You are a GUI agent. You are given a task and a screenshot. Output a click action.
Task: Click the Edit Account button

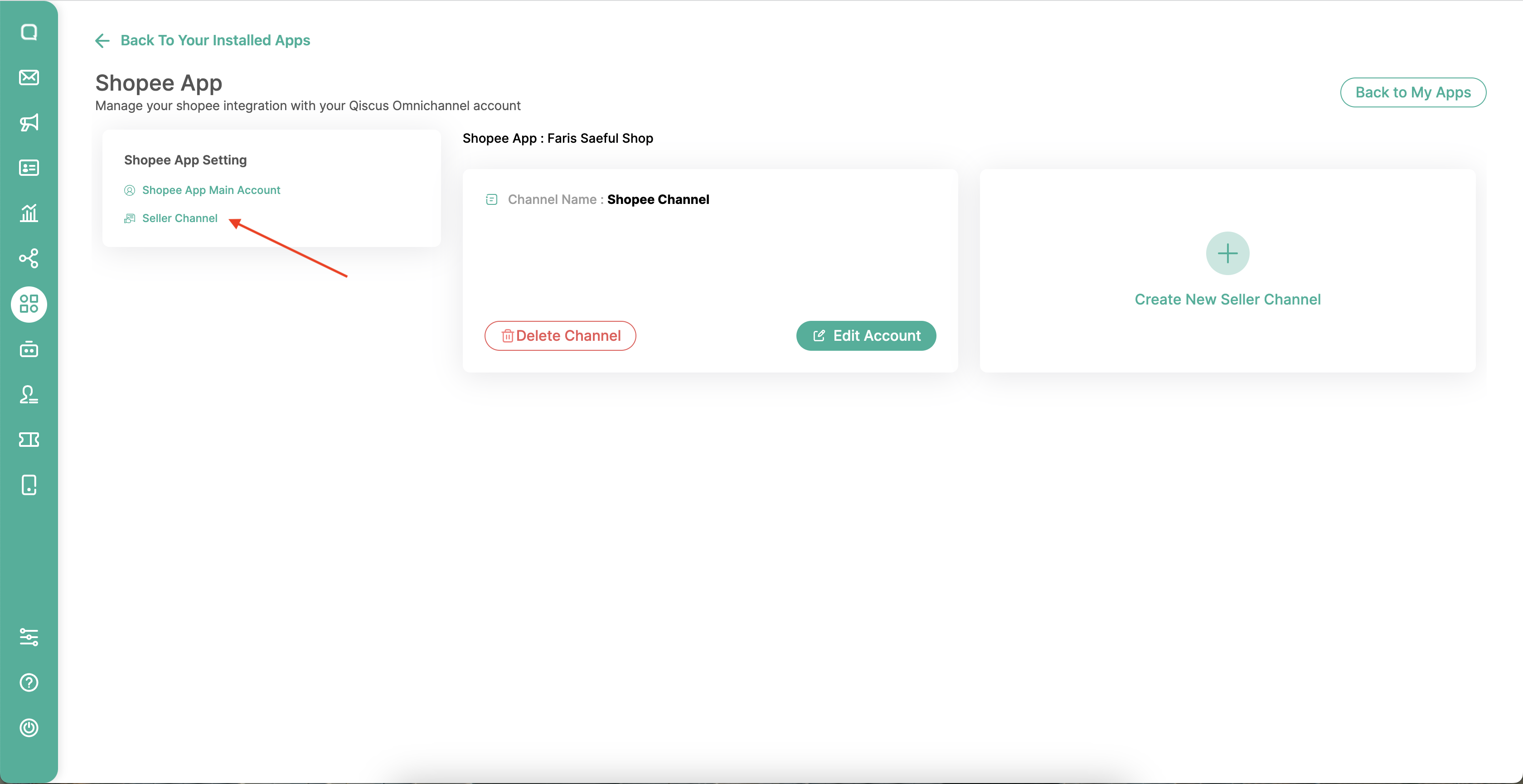tap(866, 336)
